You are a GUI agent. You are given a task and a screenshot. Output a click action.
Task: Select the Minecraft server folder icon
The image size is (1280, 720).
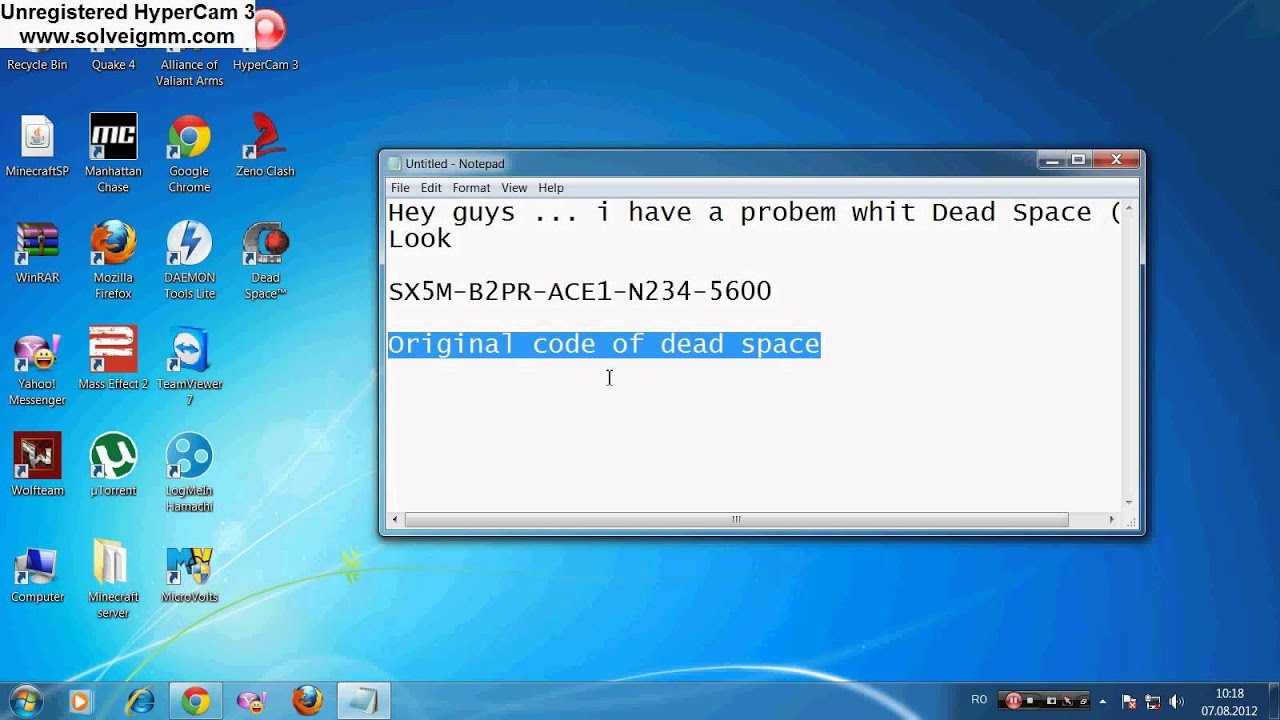pyautogui.click(x=113, y=580)
